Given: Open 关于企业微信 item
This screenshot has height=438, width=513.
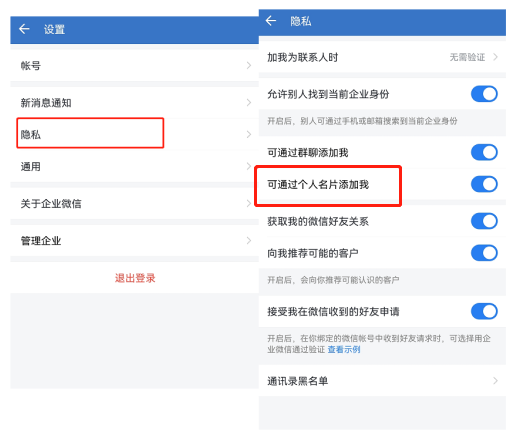Looking at the screenshot, I should coord(135,203).
